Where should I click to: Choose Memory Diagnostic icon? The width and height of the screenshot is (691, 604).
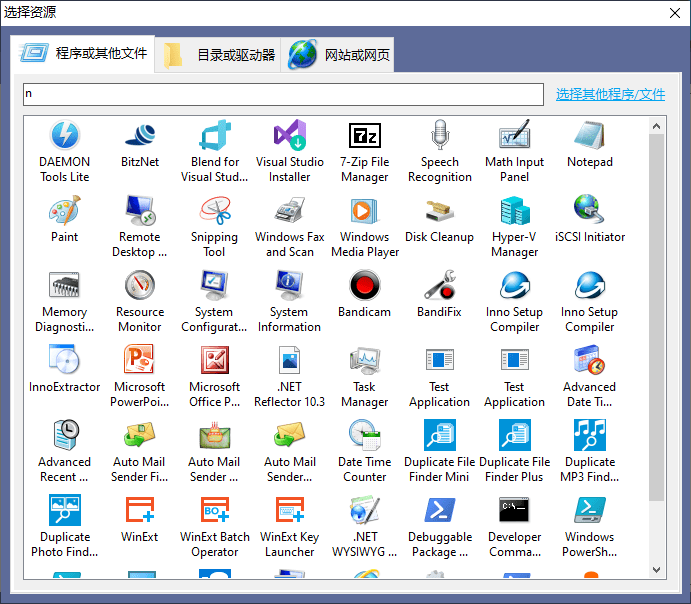click(x=65, y=285)
